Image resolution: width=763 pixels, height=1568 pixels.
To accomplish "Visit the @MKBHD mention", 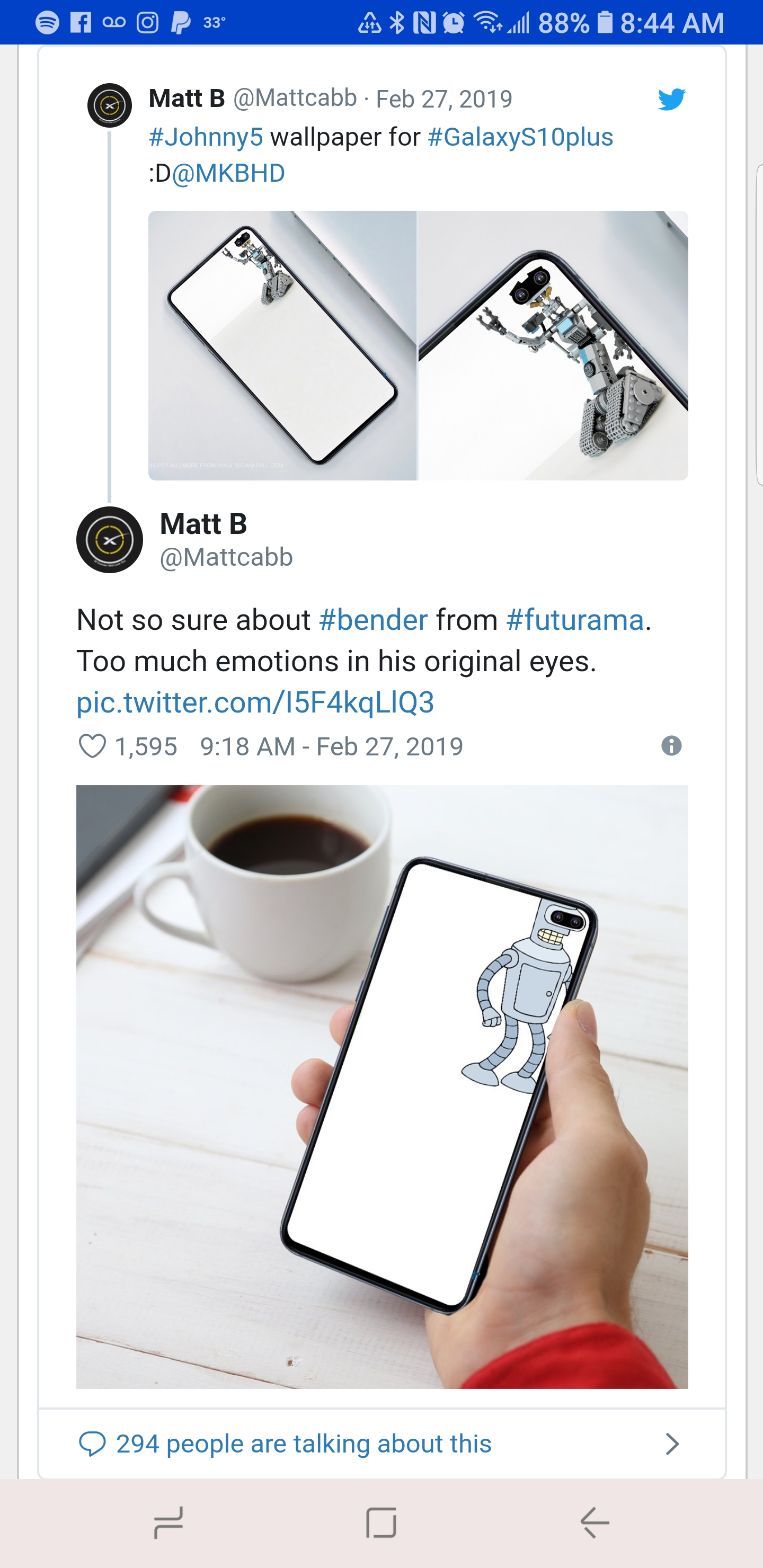I will coord(228,173).
